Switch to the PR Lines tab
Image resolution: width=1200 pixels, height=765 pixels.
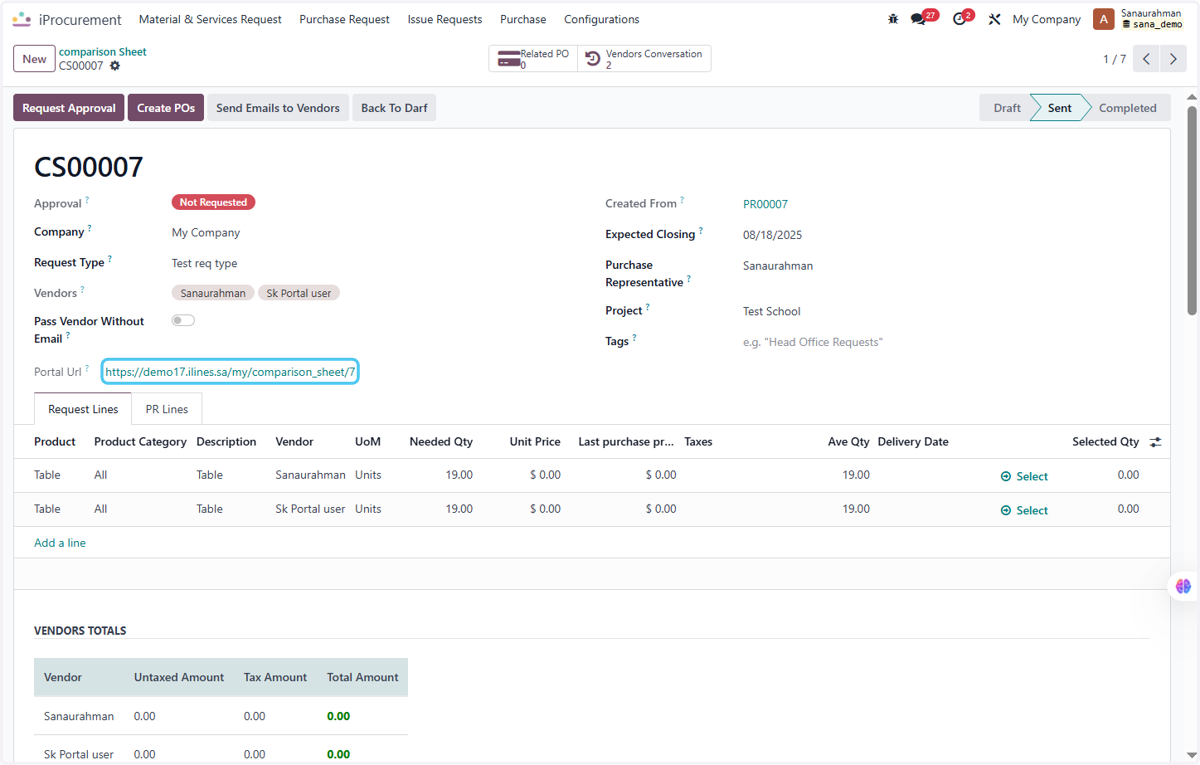click(167, 409)
